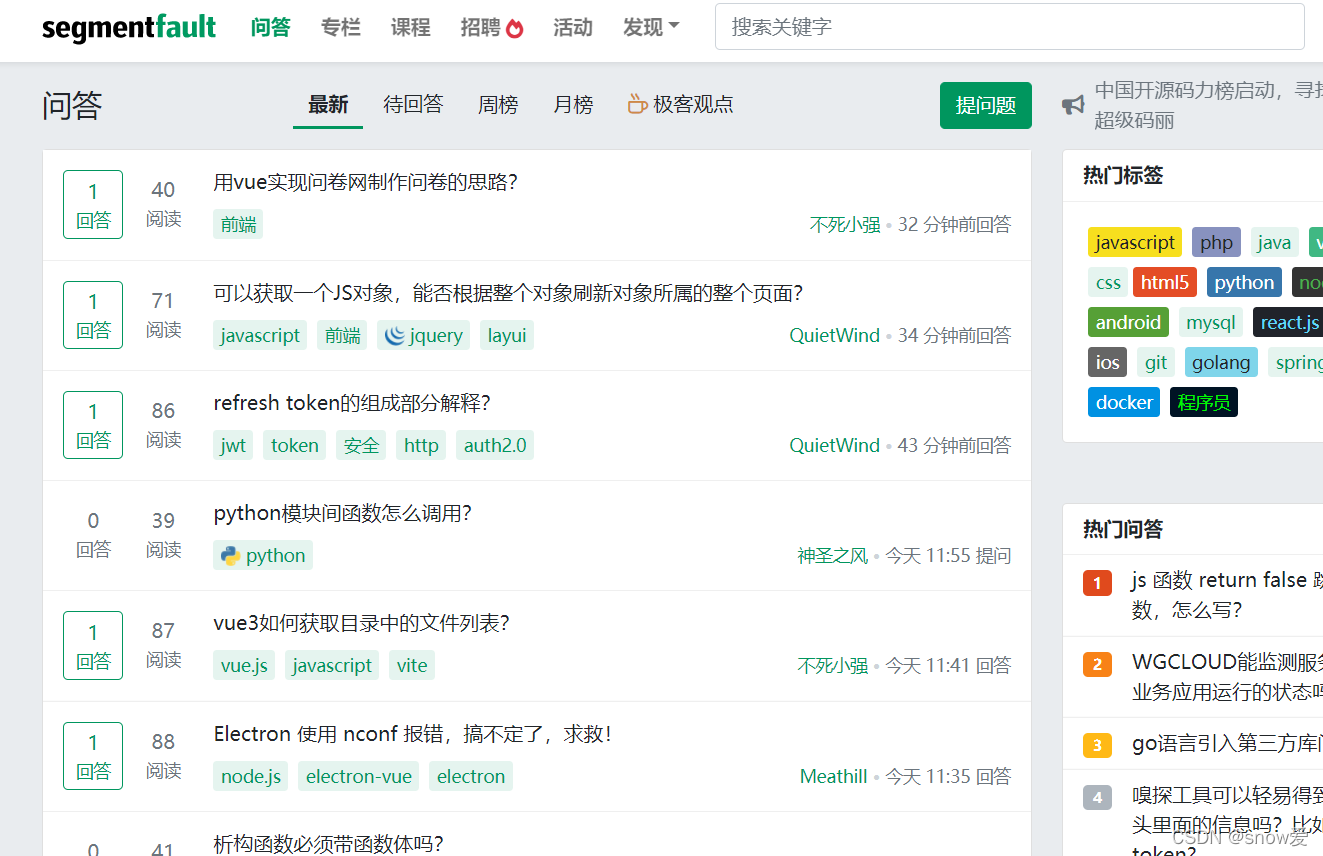This screenshot has width=1323, height=856.
Task: Open question 用vue实现问卷网制作问卷的思路?
Action: (366, 182)
